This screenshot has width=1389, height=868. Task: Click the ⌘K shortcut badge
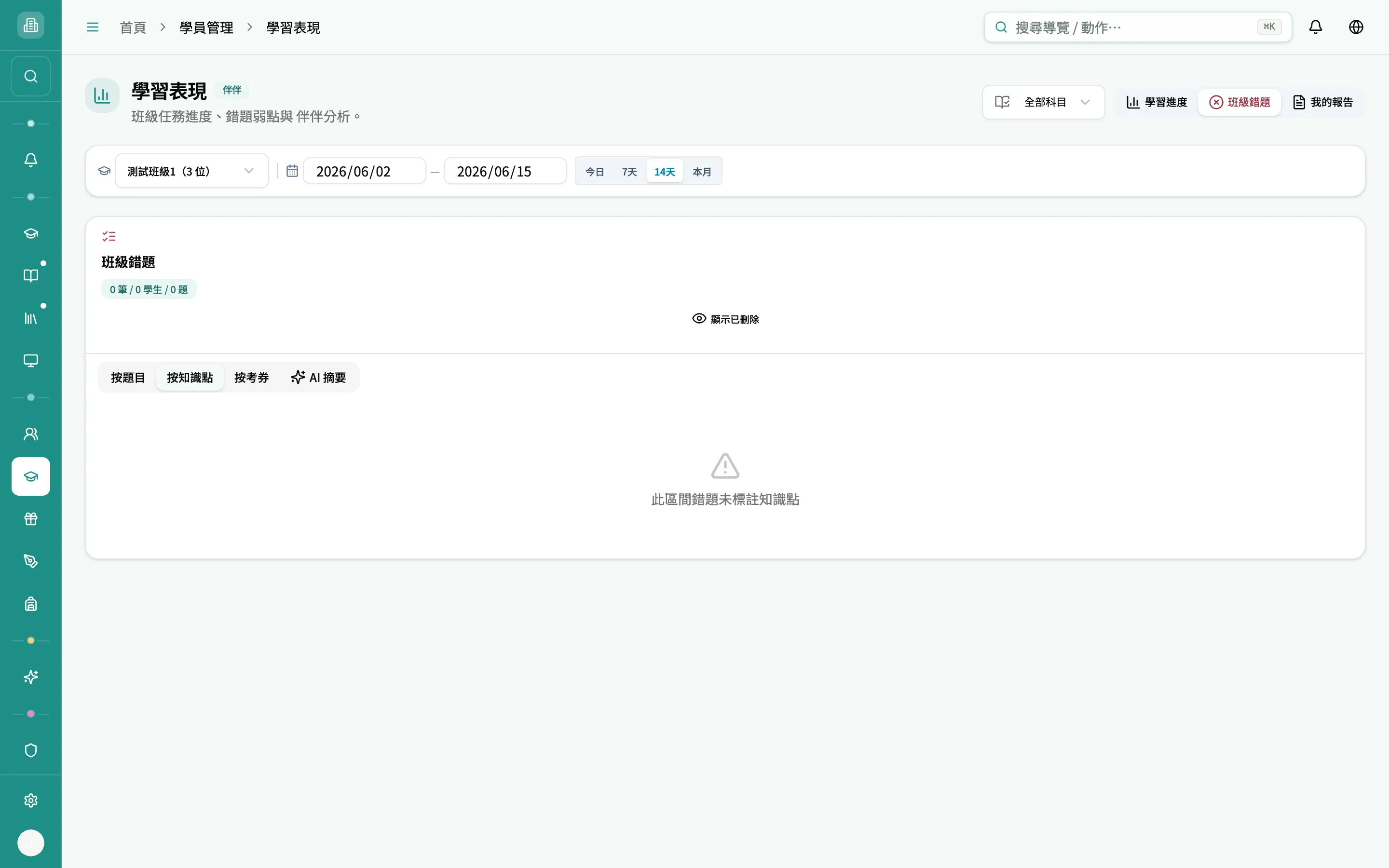1269,27
